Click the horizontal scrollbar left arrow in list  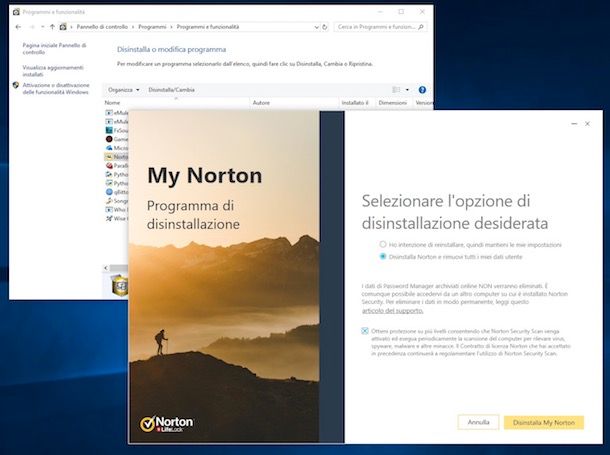coord(106,268)
